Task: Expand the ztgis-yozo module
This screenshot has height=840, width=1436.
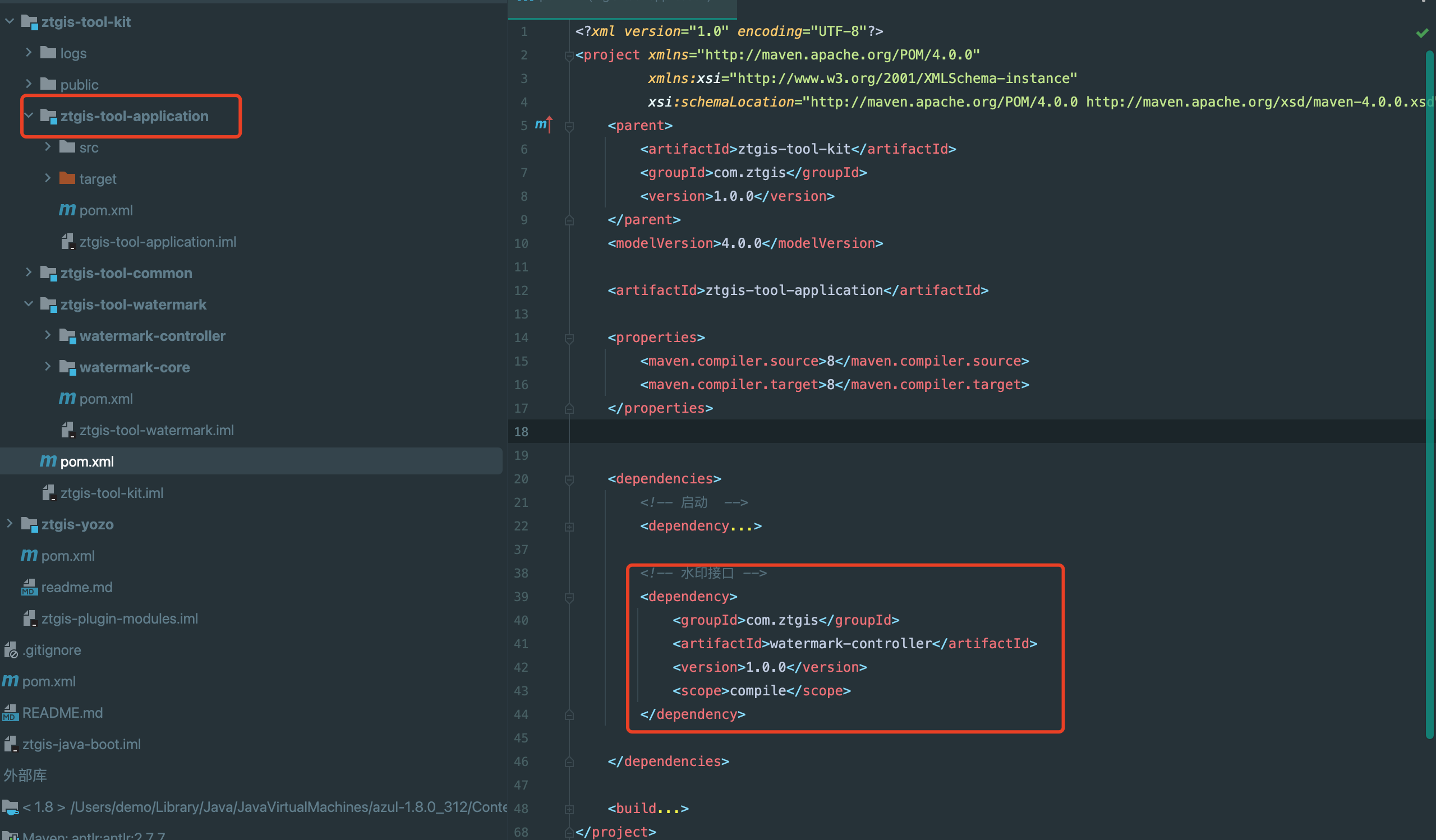Action: coord(10,524)
